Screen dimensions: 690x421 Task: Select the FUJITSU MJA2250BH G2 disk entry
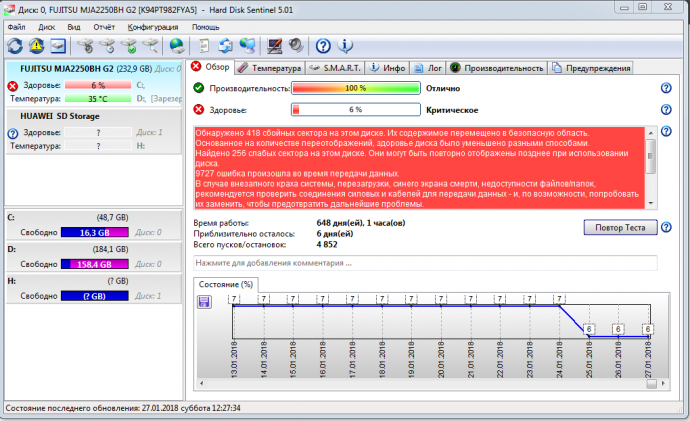pyautogui.click(x=94, y=82)
